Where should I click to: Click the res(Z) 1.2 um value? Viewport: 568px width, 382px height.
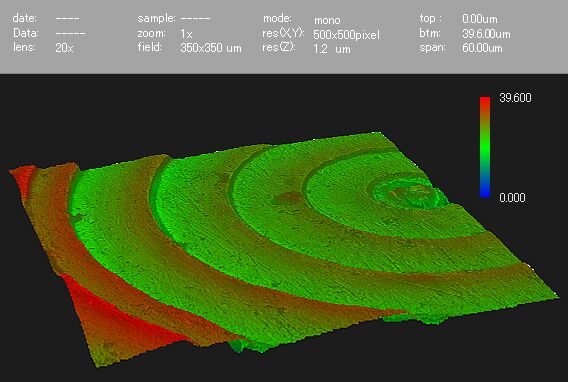click(332, 49)
